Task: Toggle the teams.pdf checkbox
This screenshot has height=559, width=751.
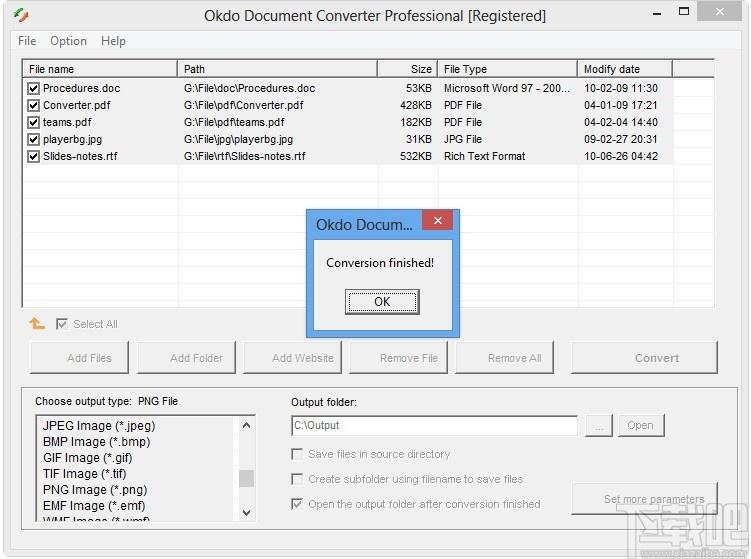Action: (x=33, y=122)
